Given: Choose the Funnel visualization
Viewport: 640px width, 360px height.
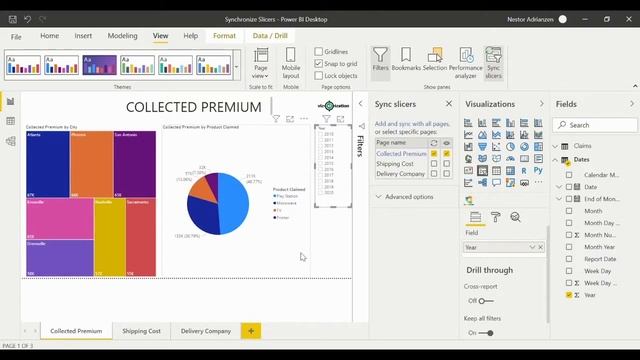Looking at the screenshot, I should [x=482, y=147].
